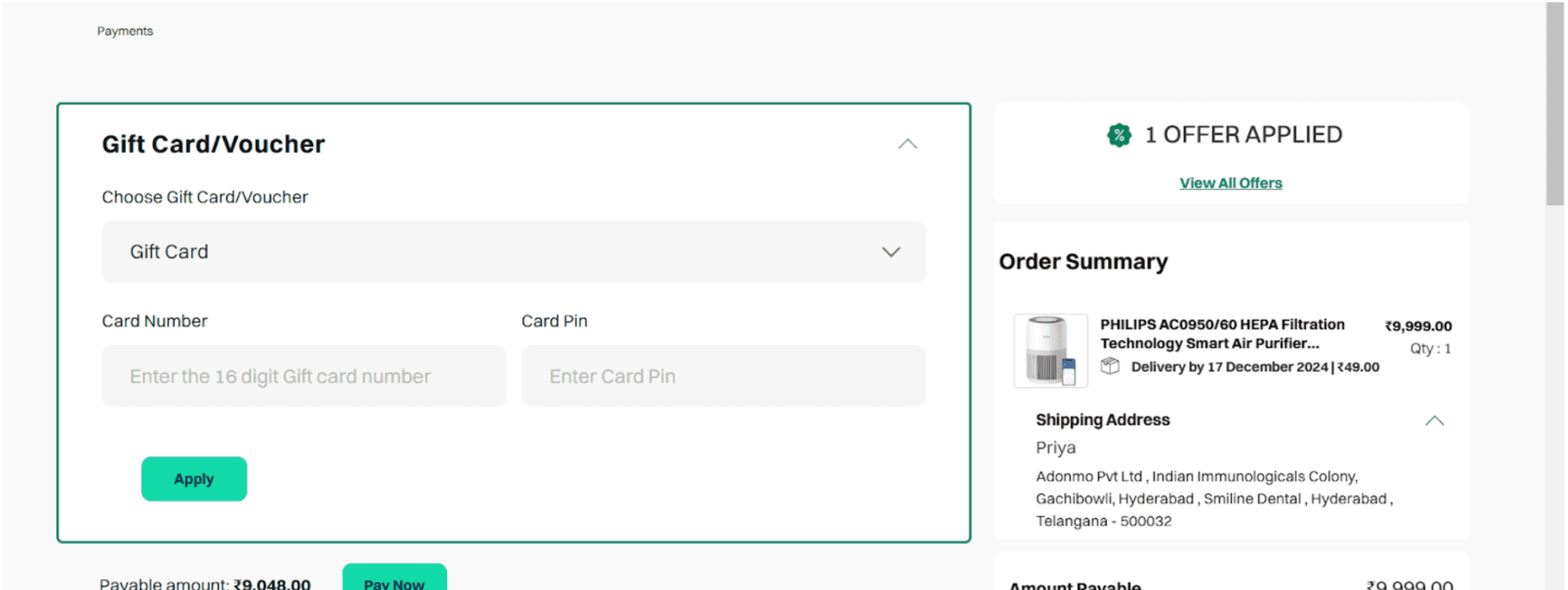Open the PHILIPS AC0950/60 product title
The width and height of the screenshot is (1568, 590).
(x=1222, y=333)
